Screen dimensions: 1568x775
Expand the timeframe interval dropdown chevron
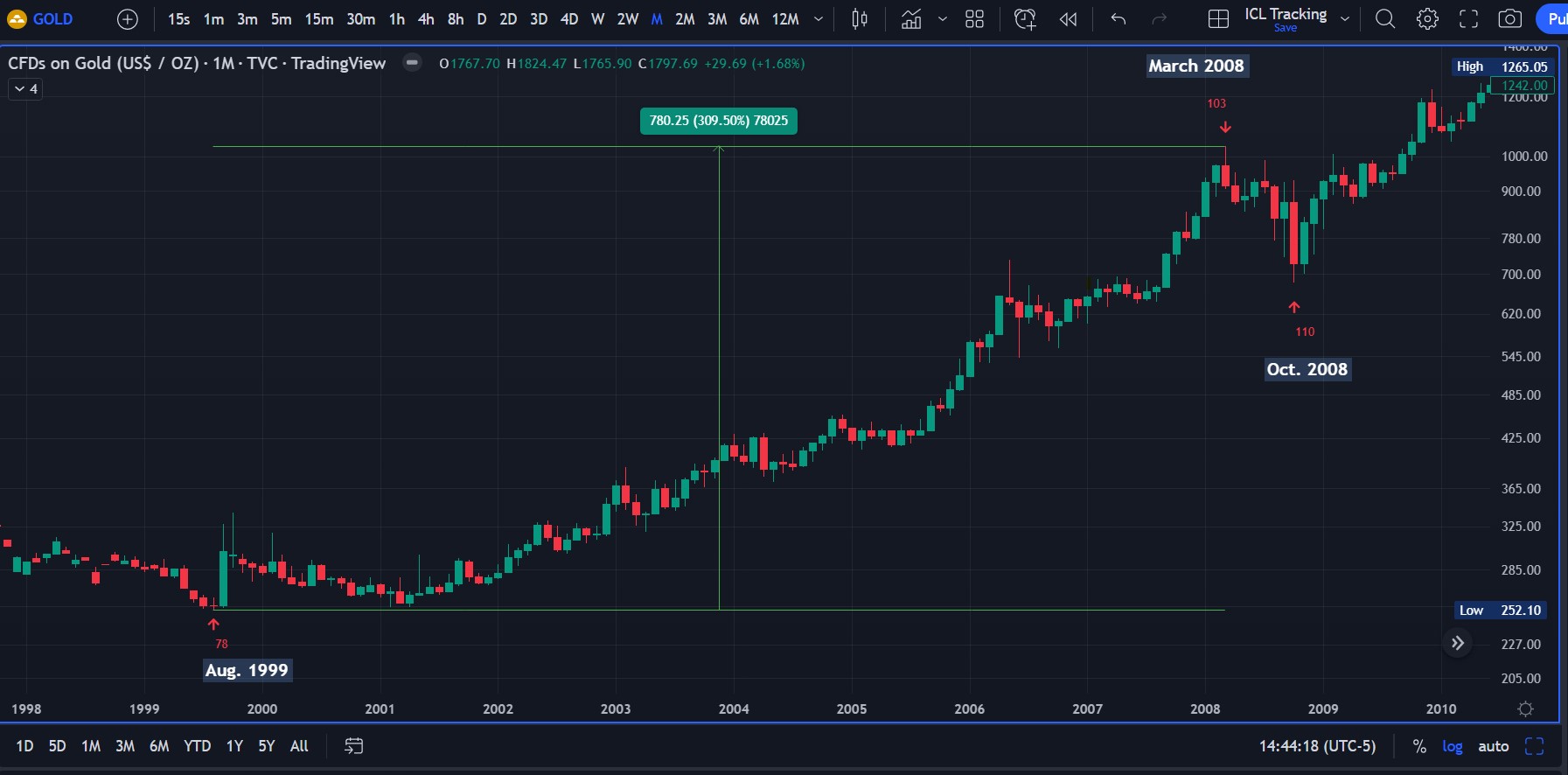819,18
